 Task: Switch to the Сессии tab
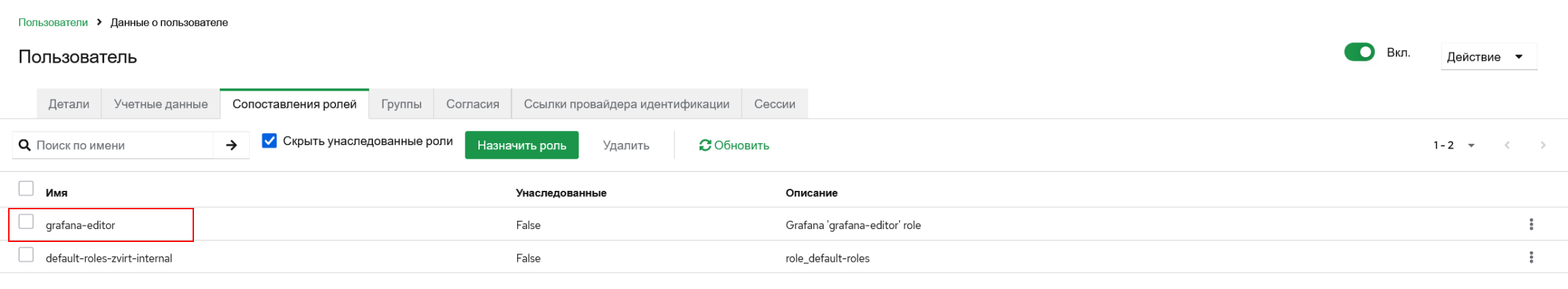[774, 104]
